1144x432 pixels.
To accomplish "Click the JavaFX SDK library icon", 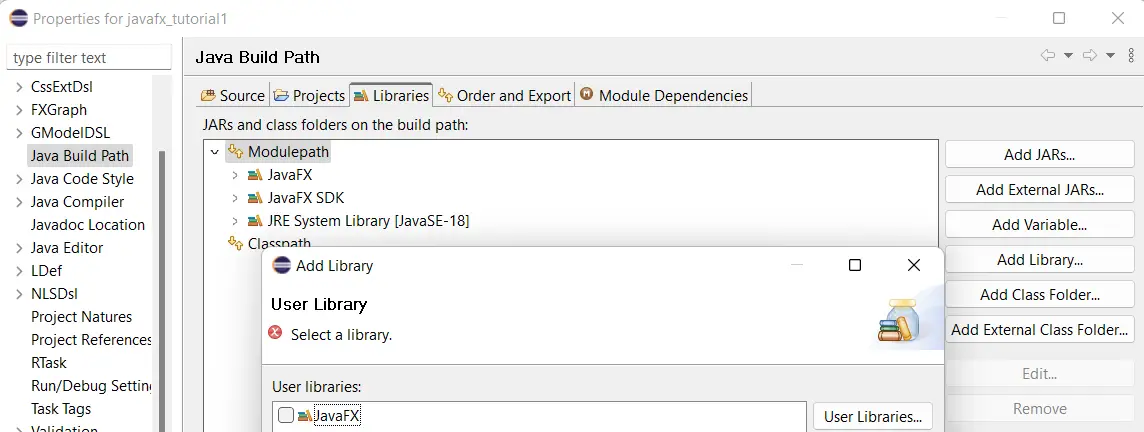I will point(255,197).
